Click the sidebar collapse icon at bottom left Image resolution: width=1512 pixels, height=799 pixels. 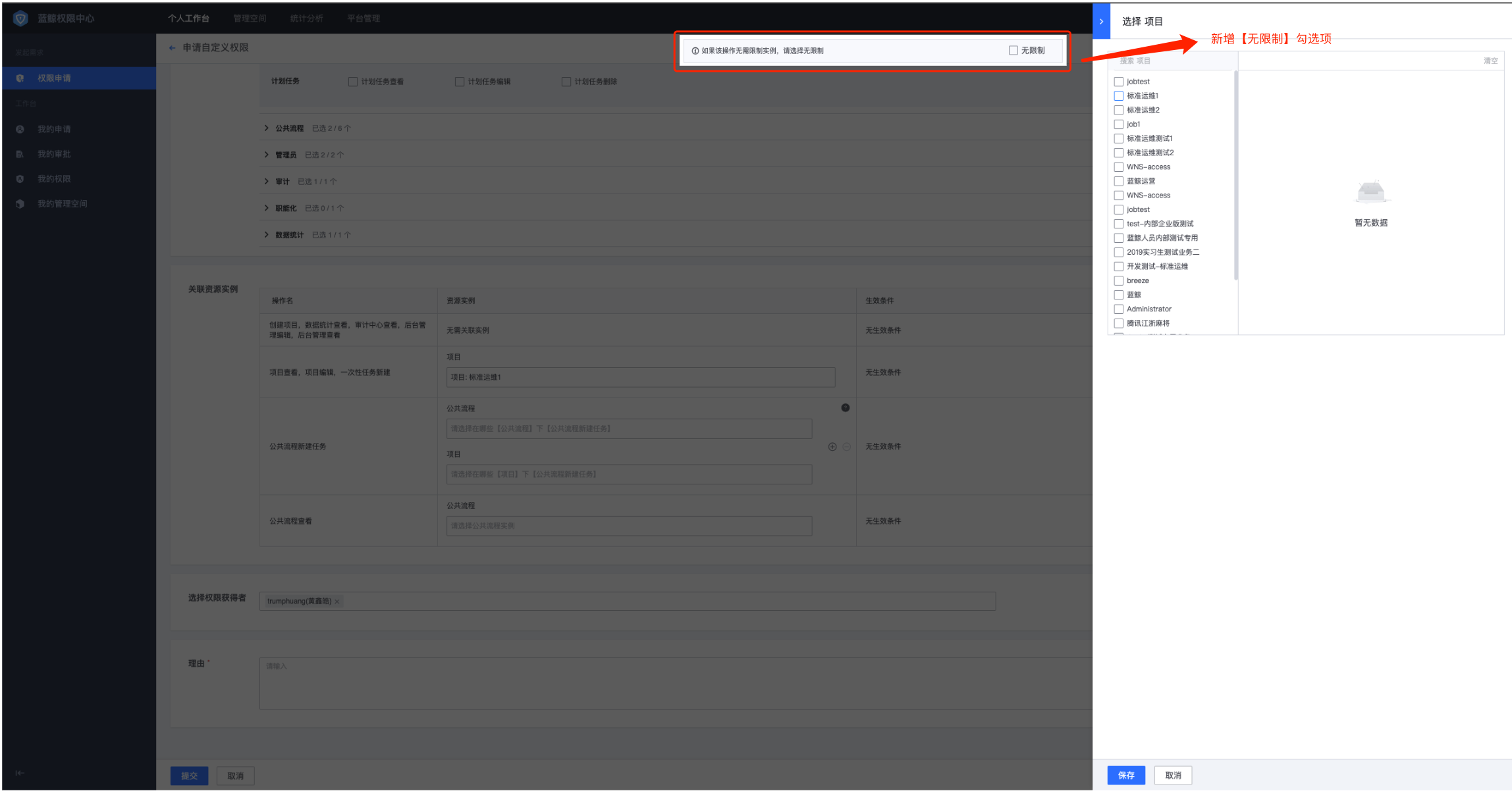pyautogui.click(x=20, y=773)
